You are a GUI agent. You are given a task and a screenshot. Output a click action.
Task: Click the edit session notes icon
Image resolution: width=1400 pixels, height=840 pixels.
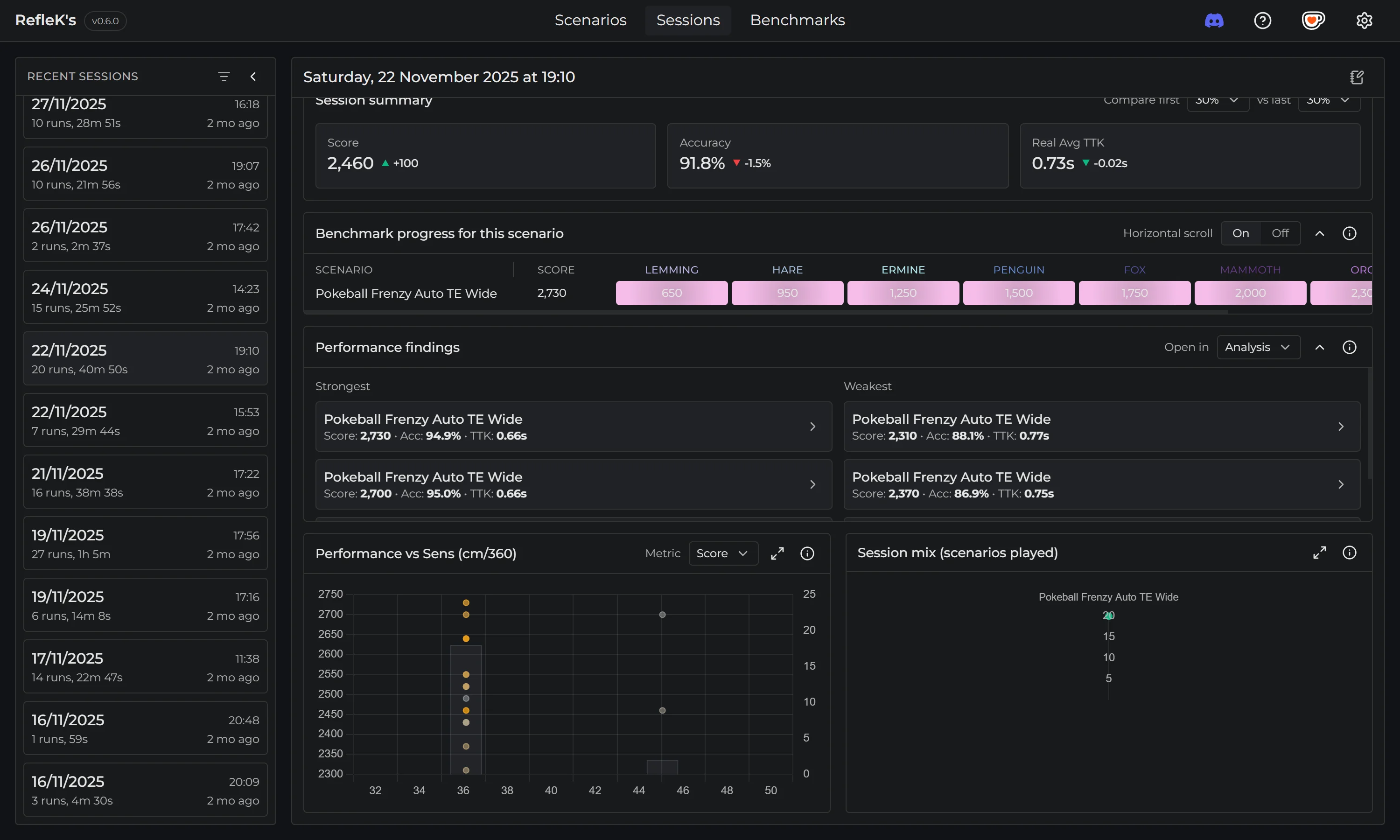click(x=1357, y=77)
